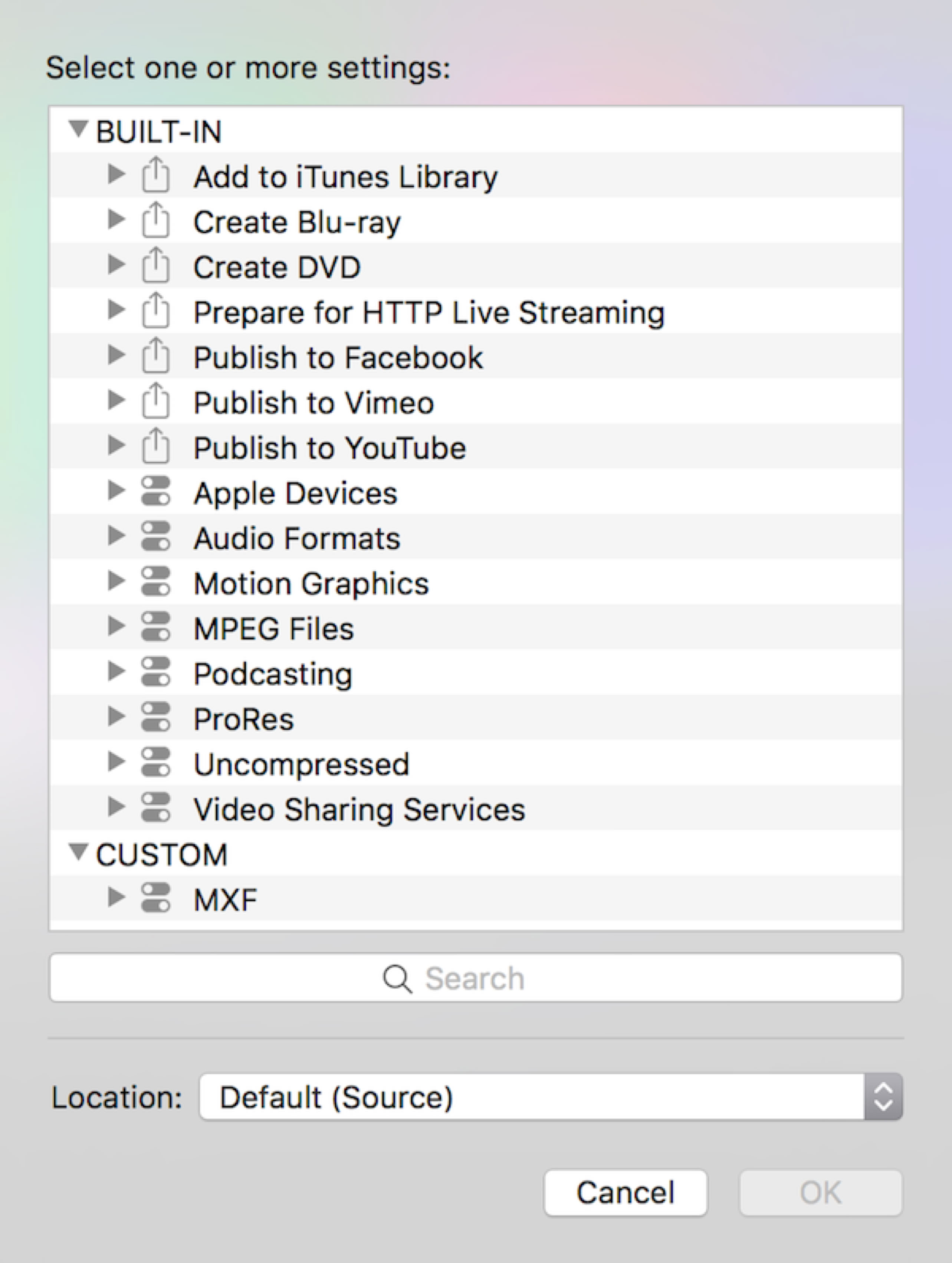Expand Video Sharing Services disclosure triangle
This screenshot has height=1263, width=952.
(x=116, y=807)
